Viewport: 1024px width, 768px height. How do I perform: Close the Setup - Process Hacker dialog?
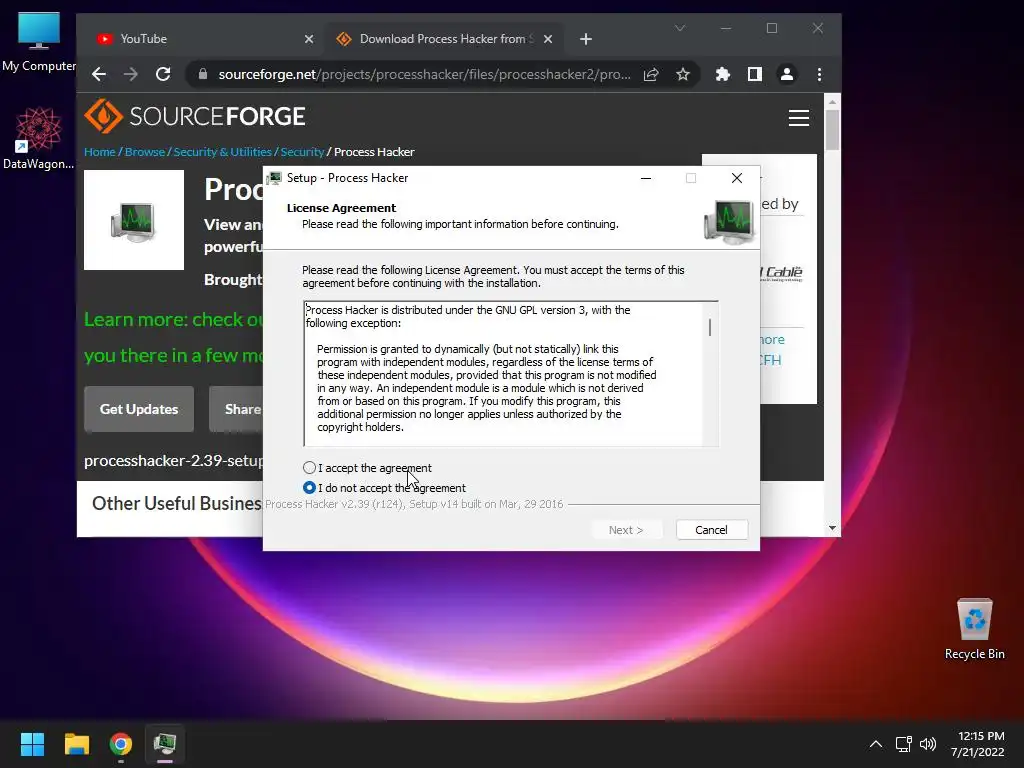click(x=737, y=178)
